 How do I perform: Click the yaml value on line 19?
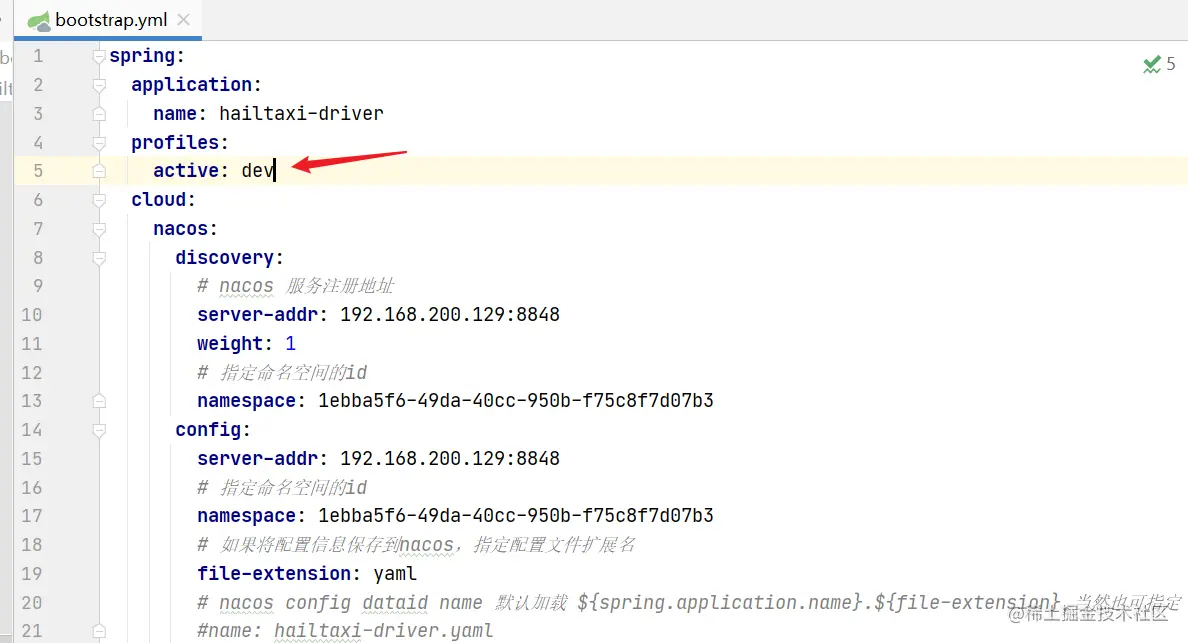[395, 574]
